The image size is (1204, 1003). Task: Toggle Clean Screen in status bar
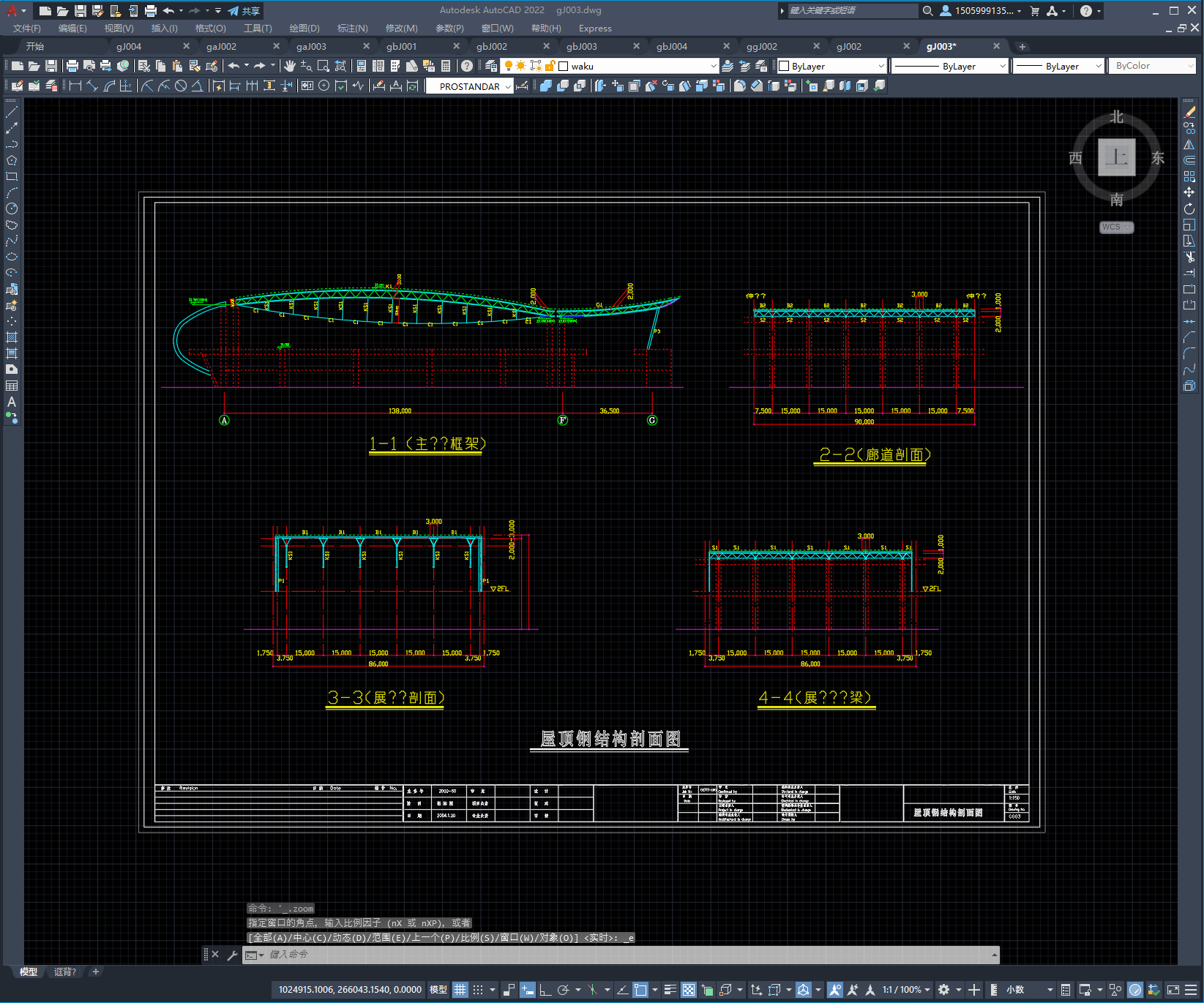click(1173, 990)
